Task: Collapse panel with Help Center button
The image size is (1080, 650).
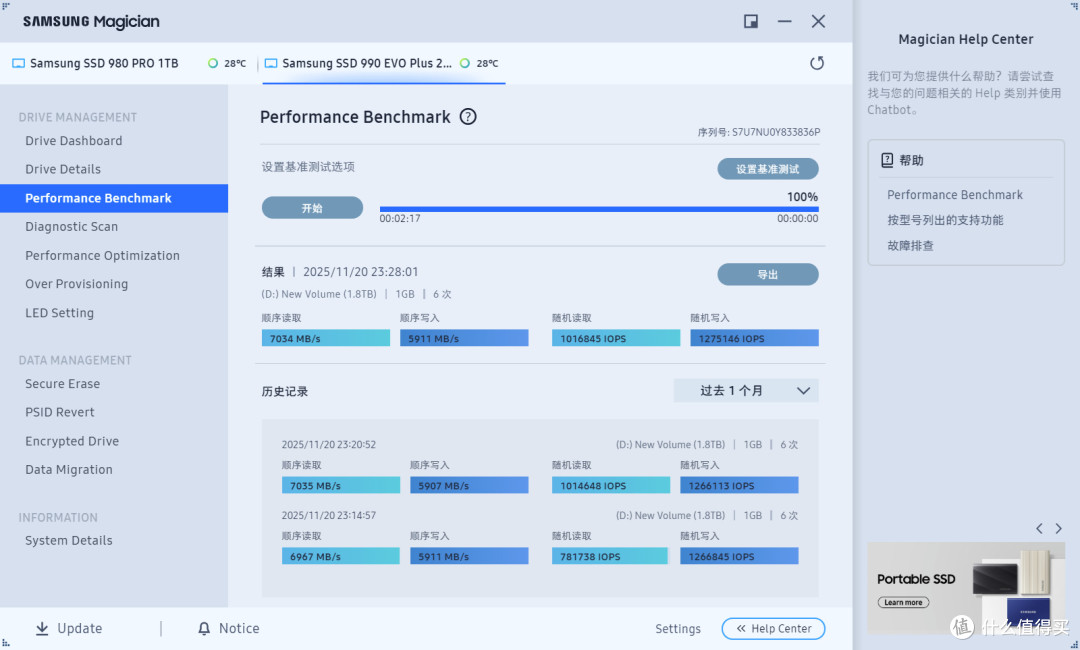Action: (773, 628)
